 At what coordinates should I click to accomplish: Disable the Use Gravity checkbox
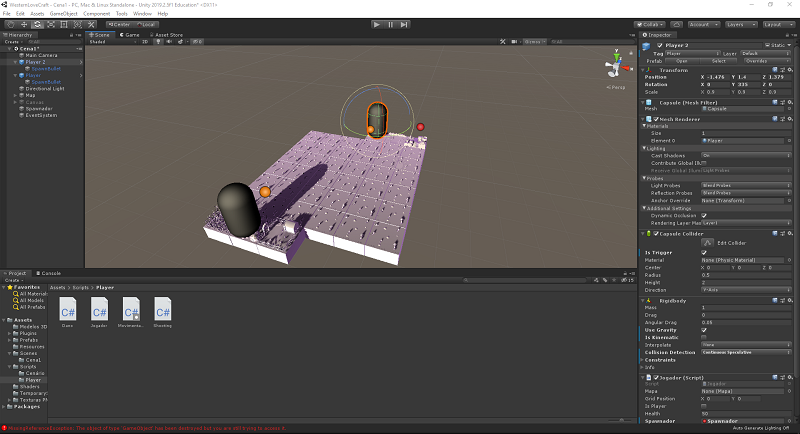click(704, 330)
